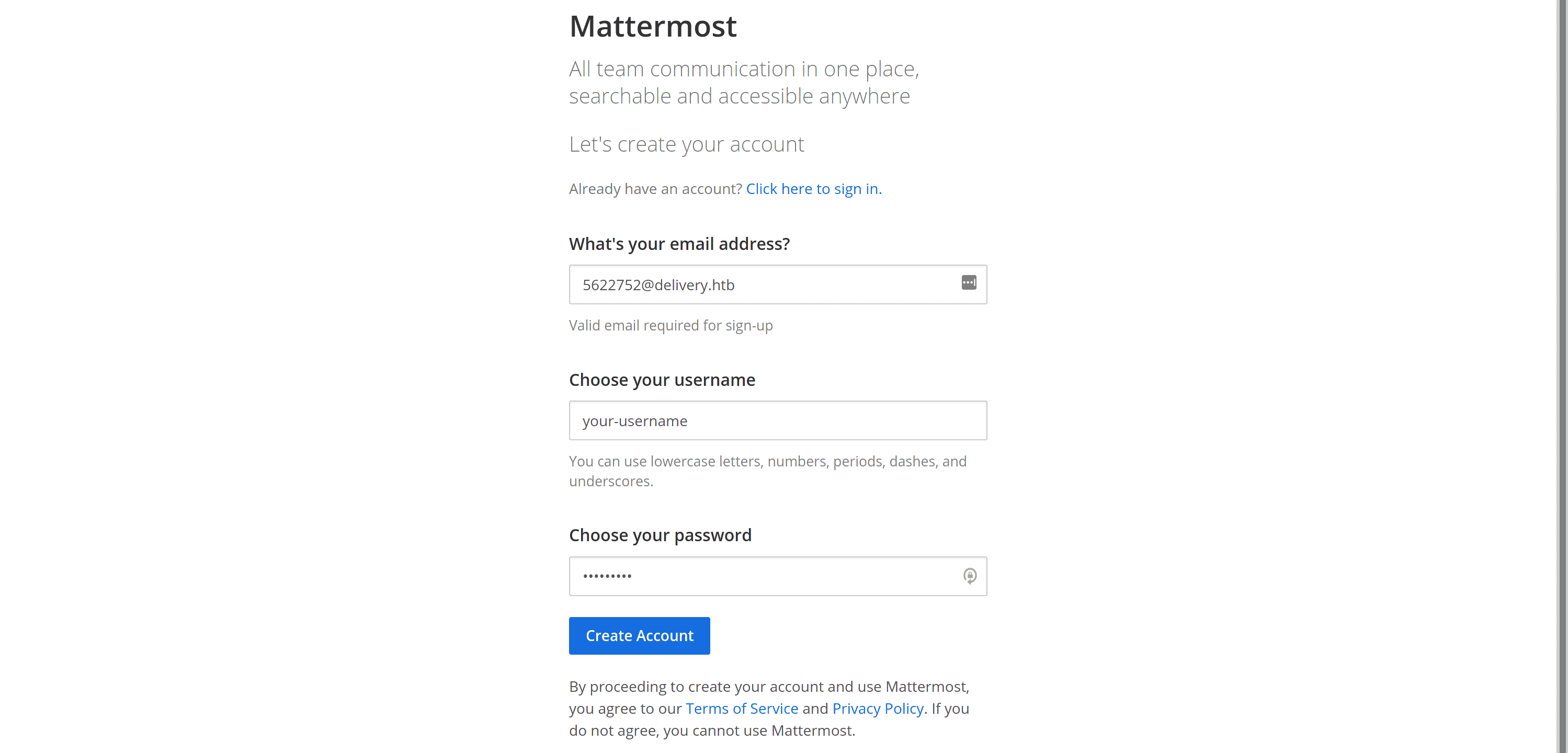Focus the email address input field

(778, 284)
